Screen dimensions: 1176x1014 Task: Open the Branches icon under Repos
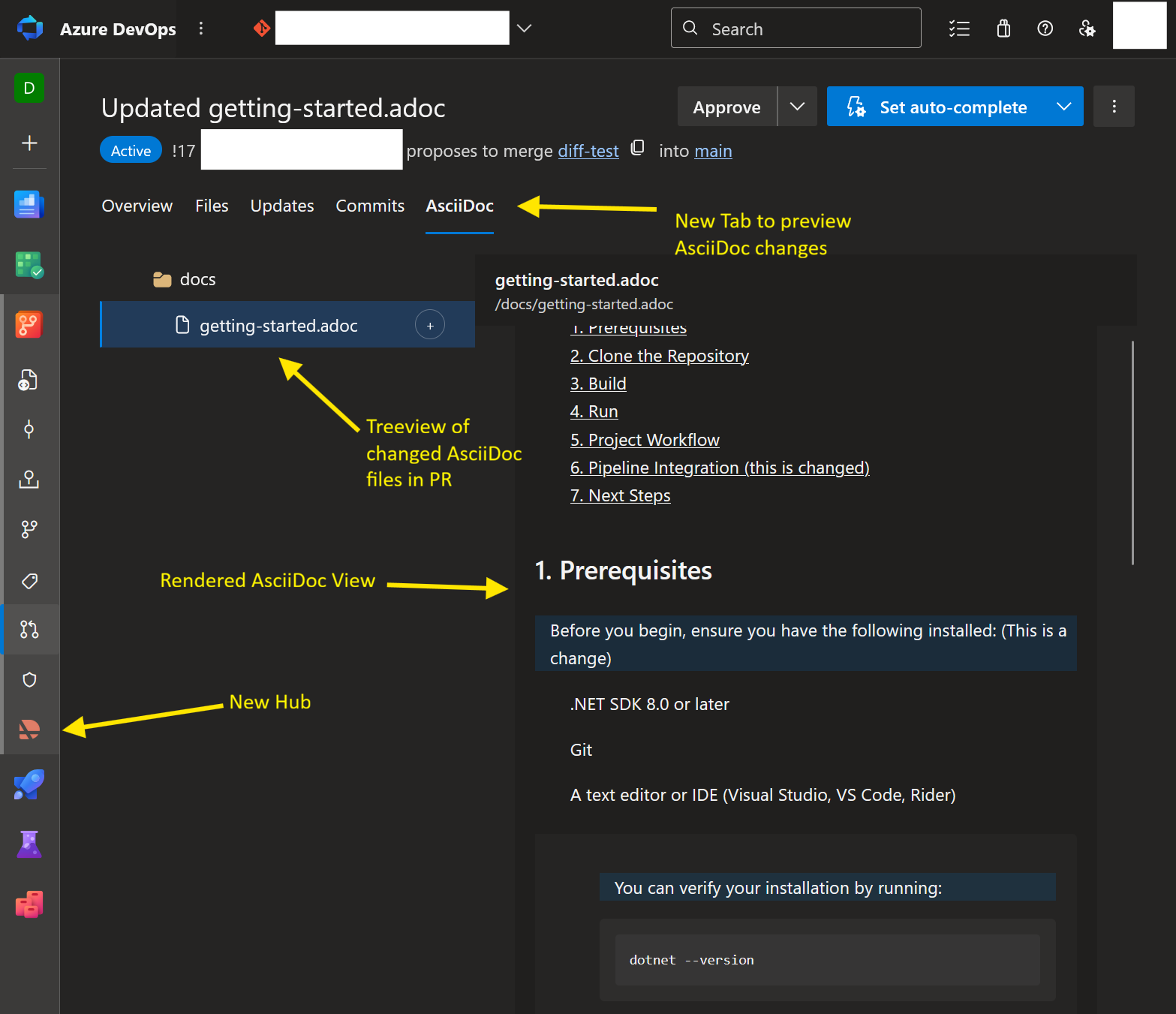pyautogui.click(x=29, y=529)
